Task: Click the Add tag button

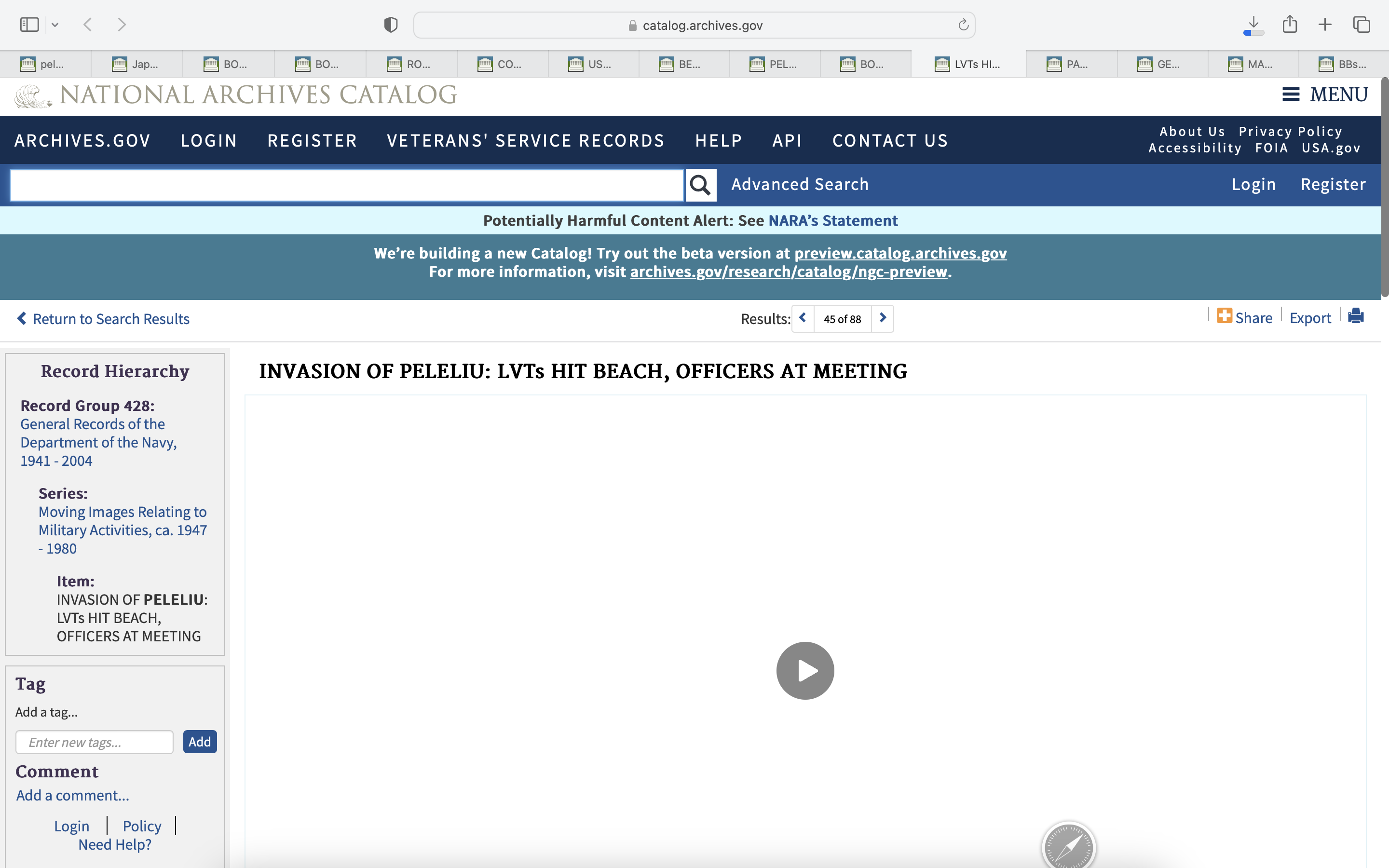Action: (x=199, y=742)
